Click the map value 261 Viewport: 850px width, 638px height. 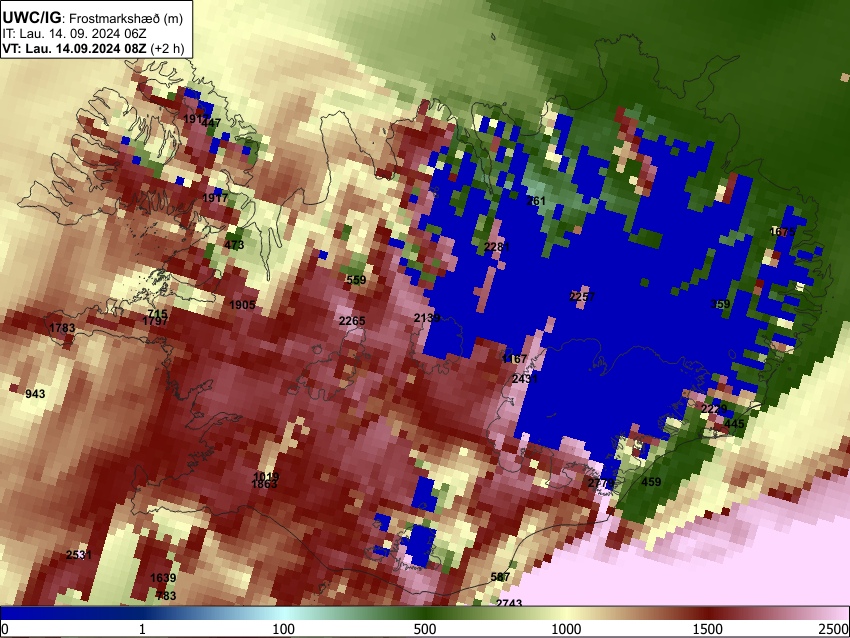point(536,201)
